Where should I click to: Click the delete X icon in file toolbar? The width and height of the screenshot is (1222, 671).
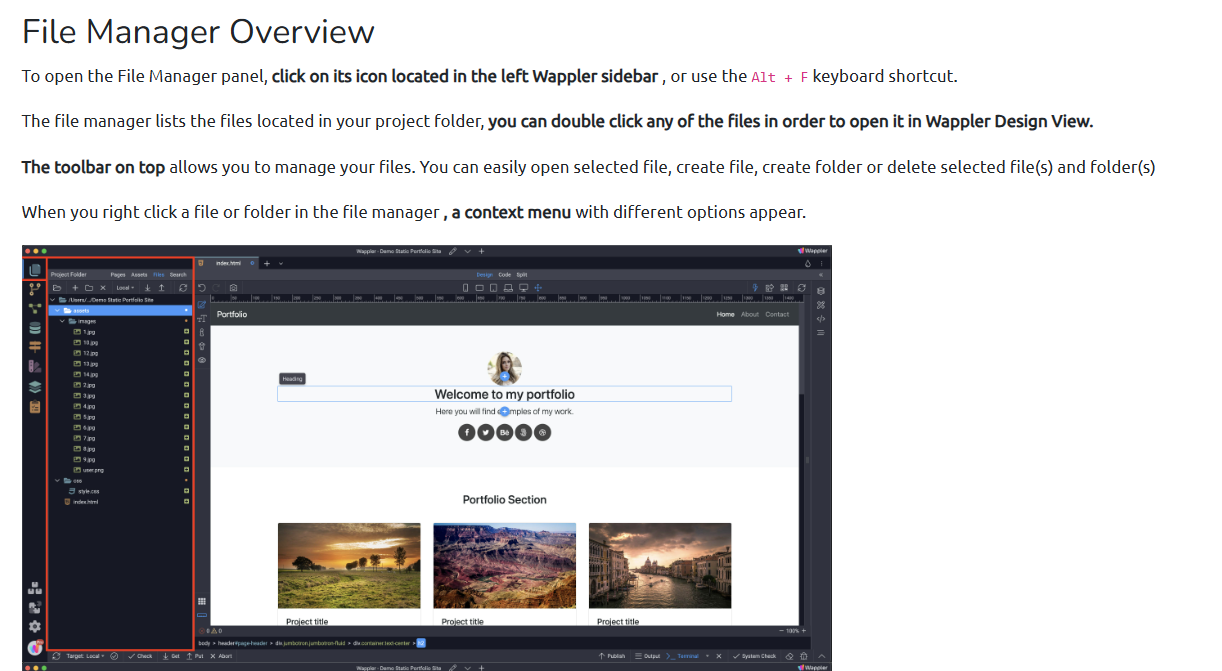click(103, 287)
